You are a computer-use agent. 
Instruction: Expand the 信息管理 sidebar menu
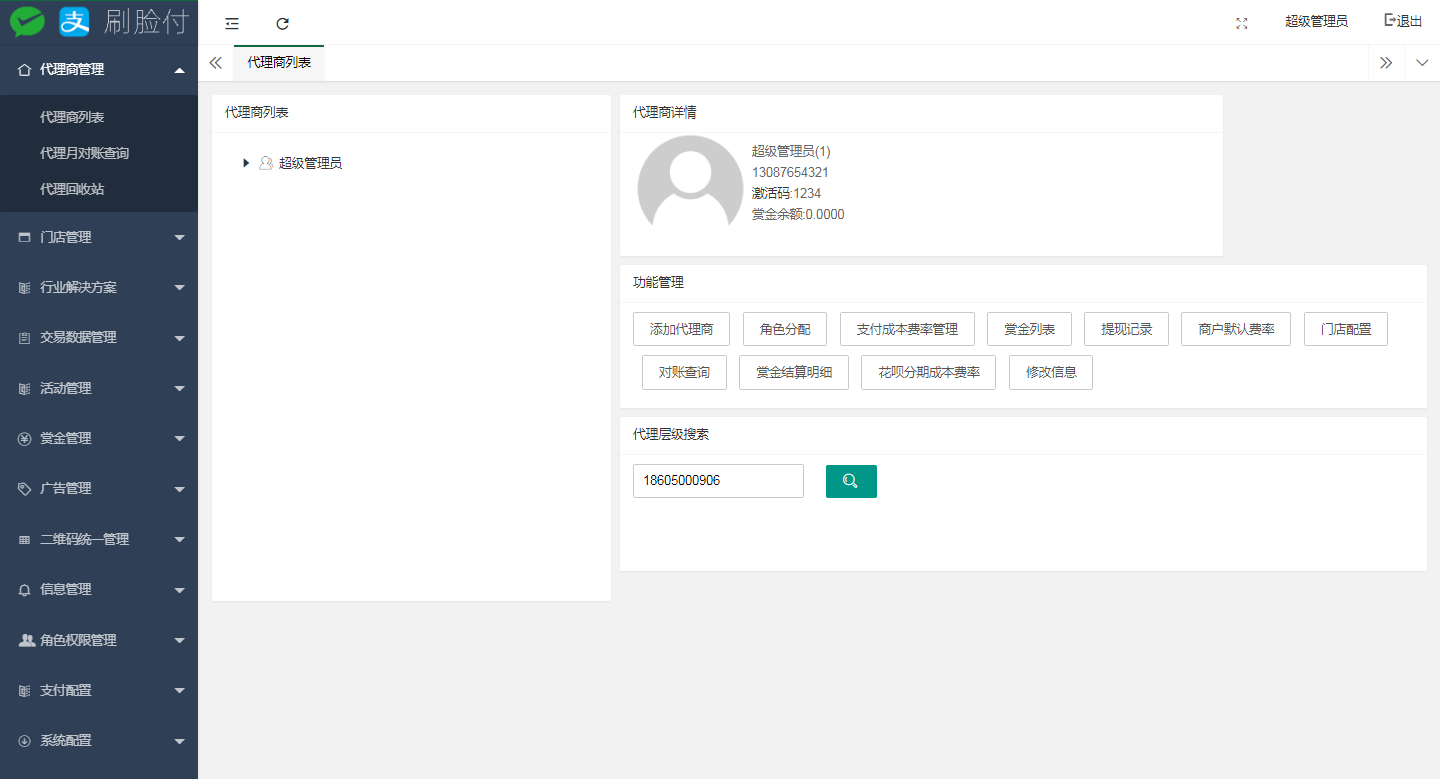point(99,589)
